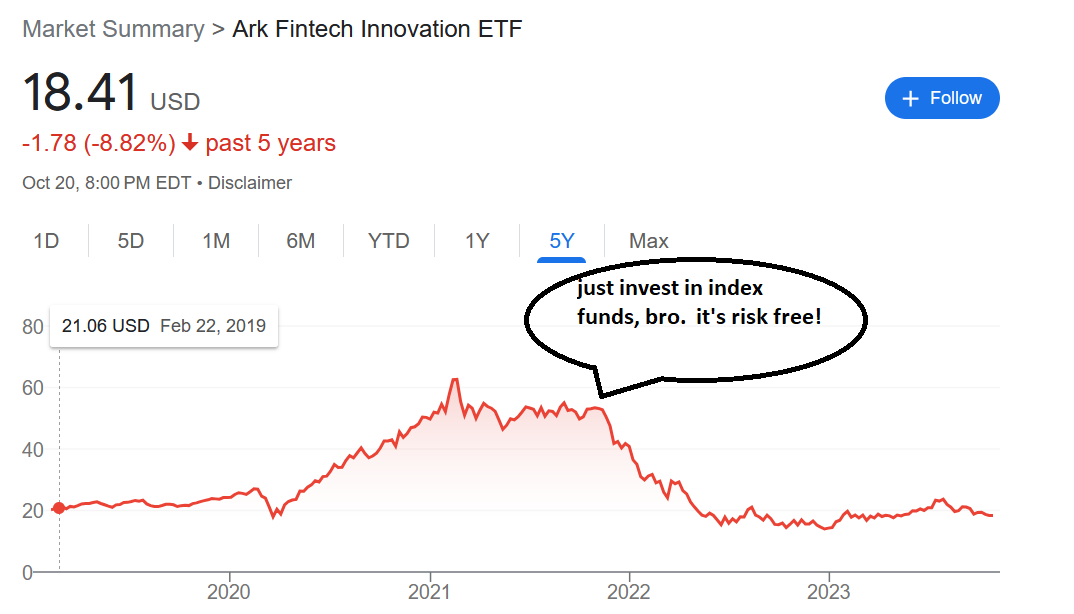Follow the Ark Fintech Innovation ETF

[942, 98]
